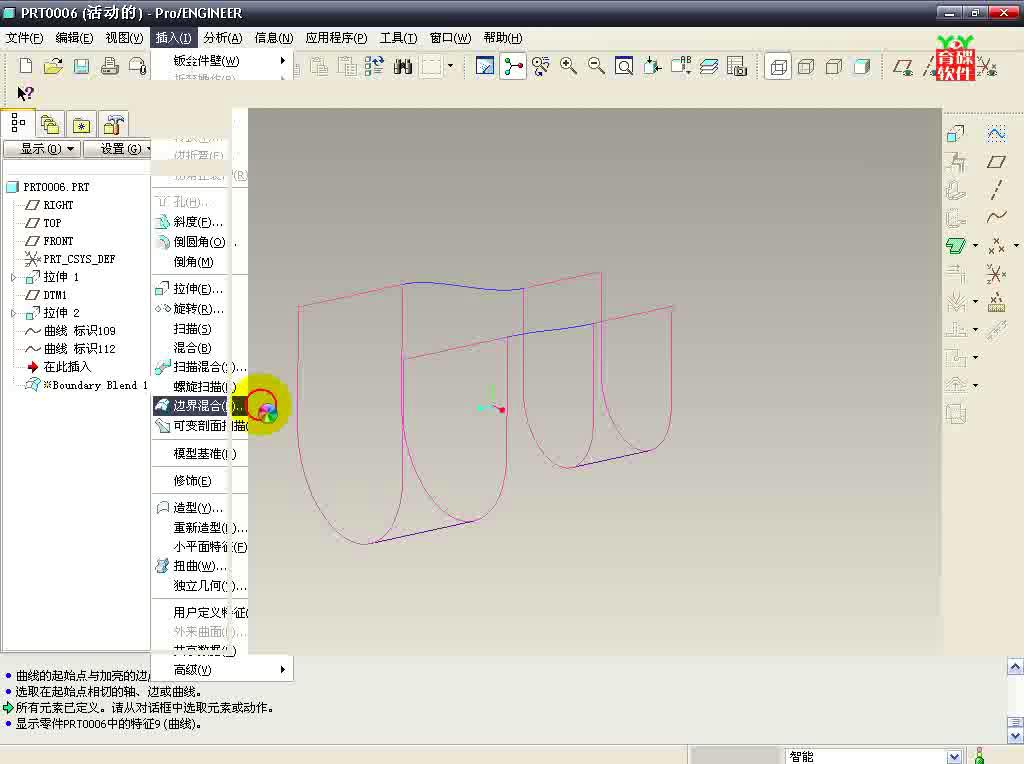Expand the flat wall tool flyout
Viewport: 1024px width, 764px height.
(x=976, y=246)
